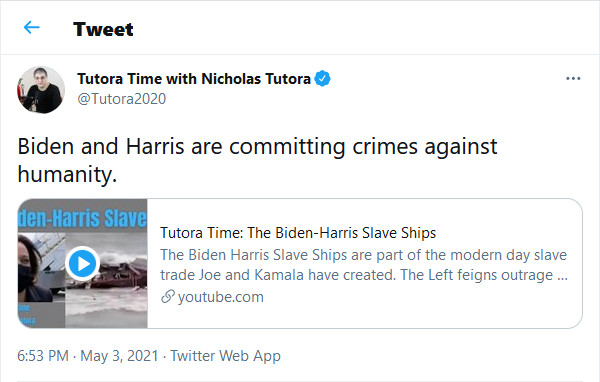
Task: Click the @Tutora2020 handle
Action: point(122,99)
